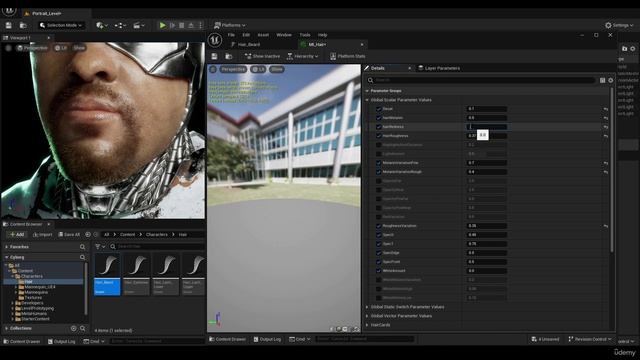640x360 pixels.
Task: Open the Platforms dropdown in the main toolbar
Action: point(230,25)
